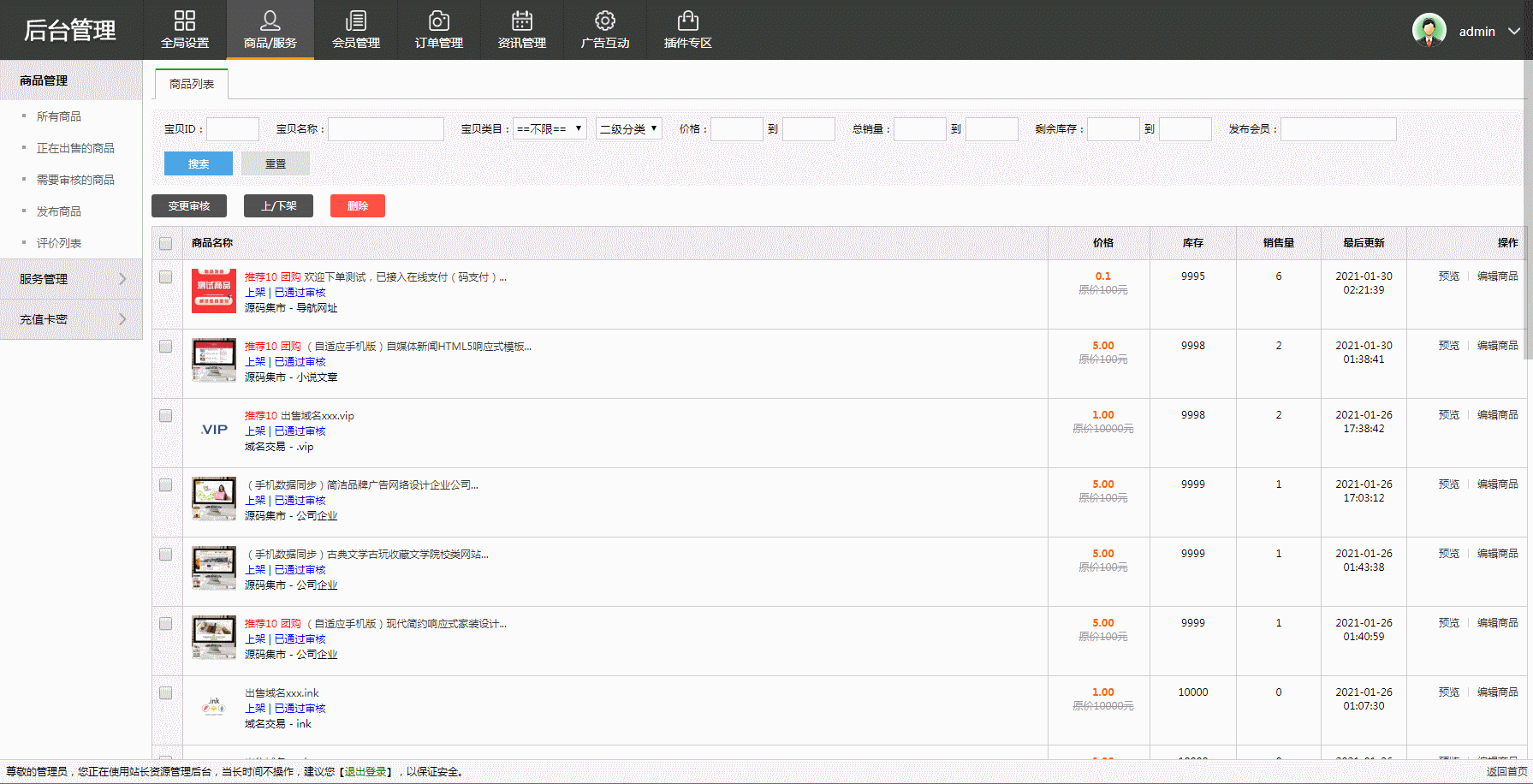The width and height of the screenshot is (1533, 784).
Task: Click the 变更审核 button
Action: click(189, 205)
